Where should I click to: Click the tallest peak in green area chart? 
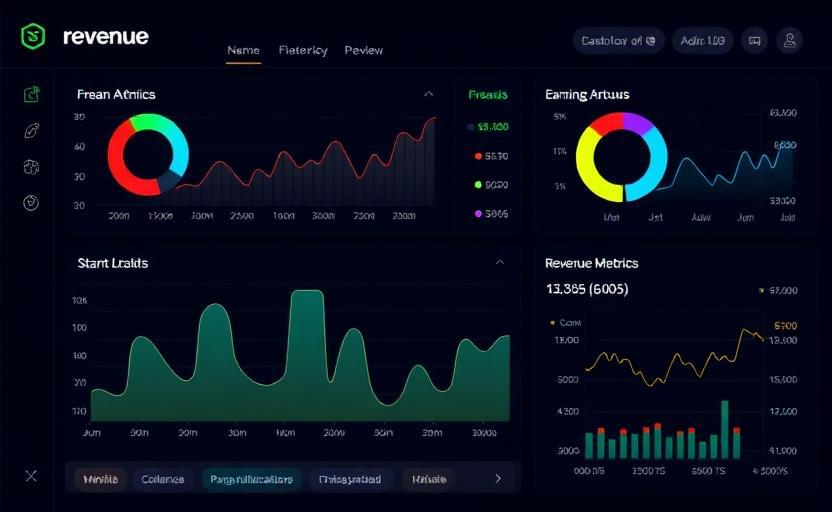[x=307, y=298]
